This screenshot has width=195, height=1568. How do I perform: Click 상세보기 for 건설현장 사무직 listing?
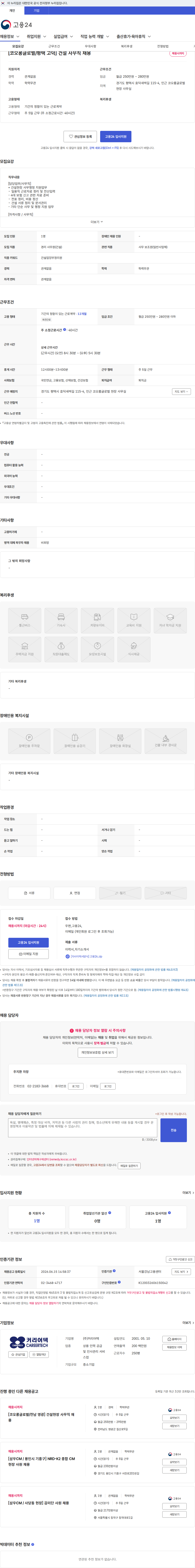click(174, 1418)
